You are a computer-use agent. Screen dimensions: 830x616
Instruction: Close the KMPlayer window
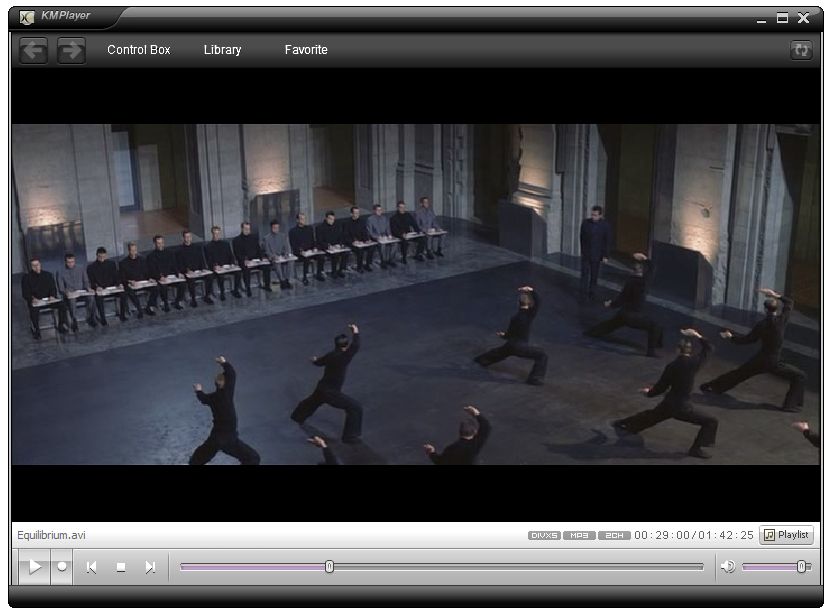pyautogui.click(x=804, y=18)
